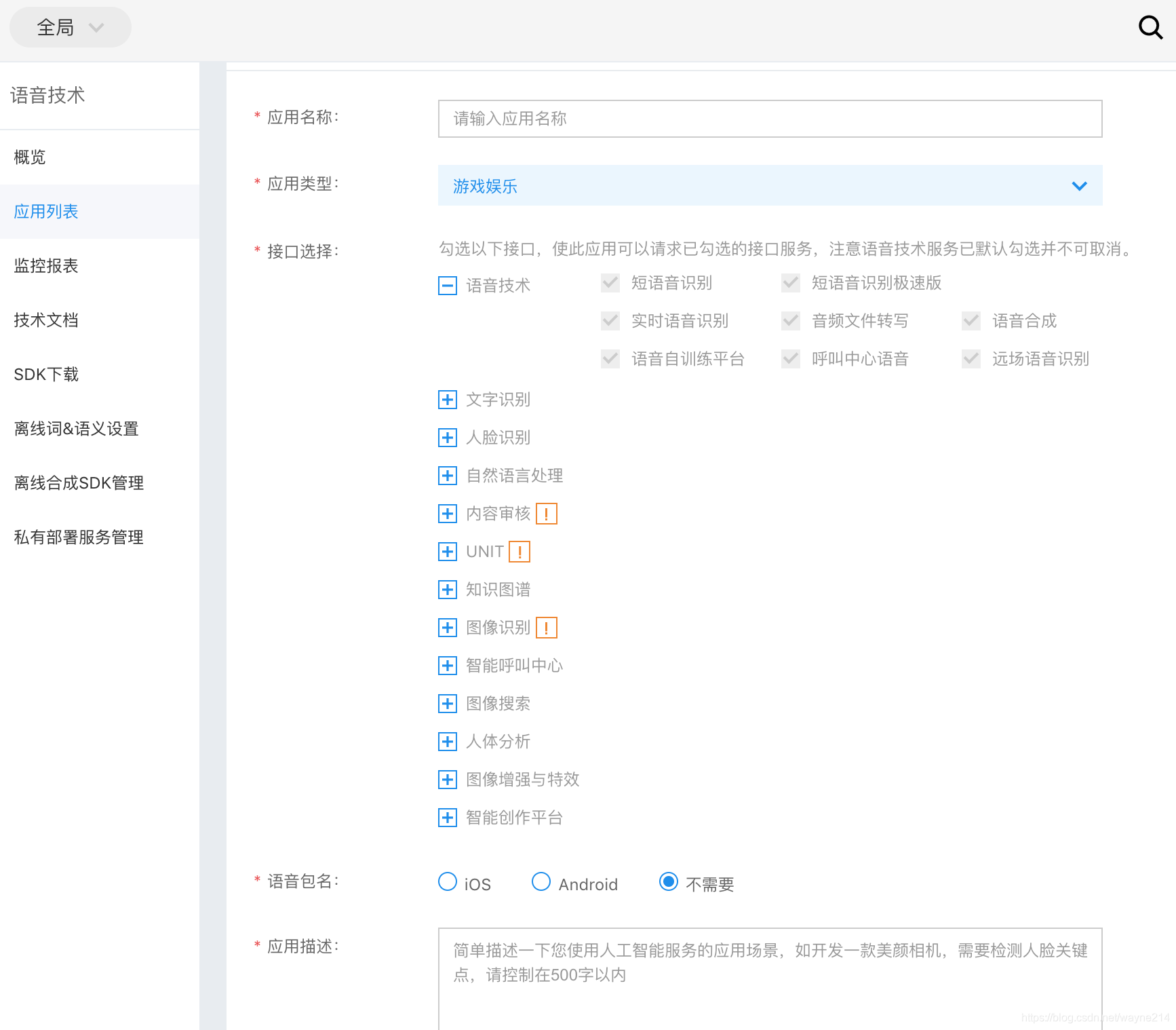Toggle the 短语音识别 checkbox
The width and height of the screenshot is (1176, 1030).
click(610, 283)
